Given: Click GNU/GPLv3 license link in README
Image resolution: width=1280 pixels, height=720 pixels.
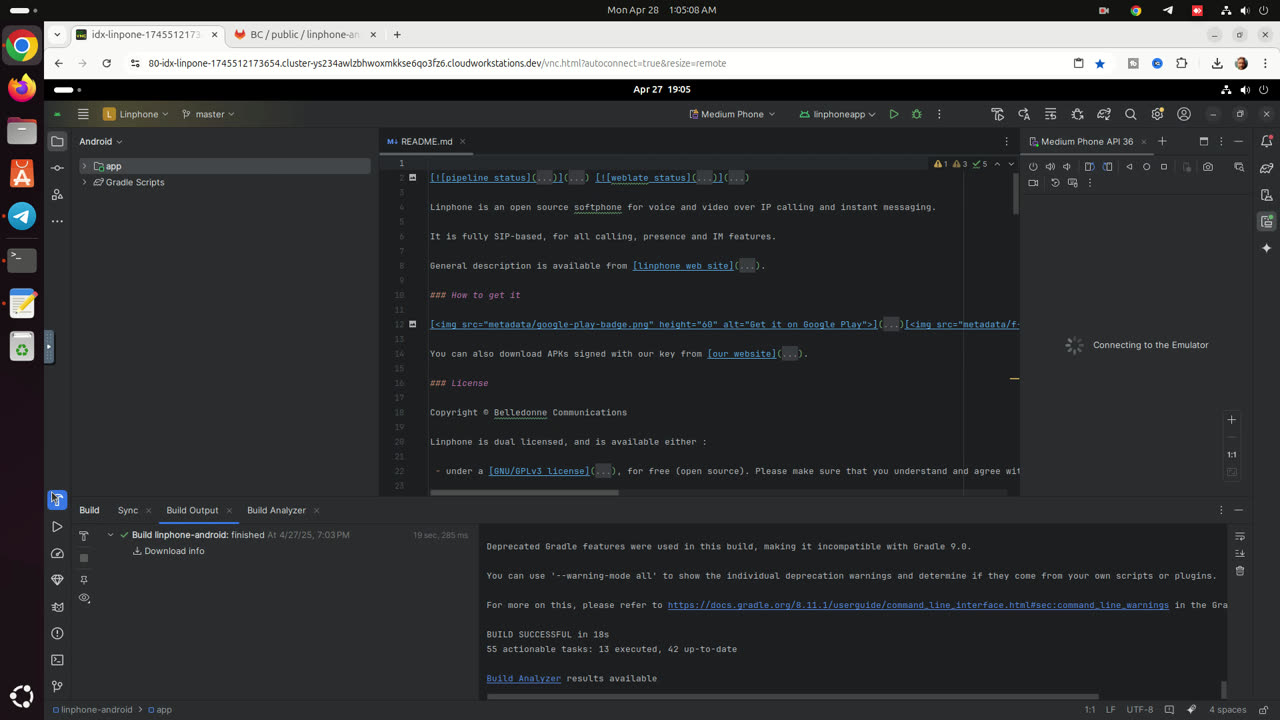Looking at the screenshot, I should coord(539,471).
